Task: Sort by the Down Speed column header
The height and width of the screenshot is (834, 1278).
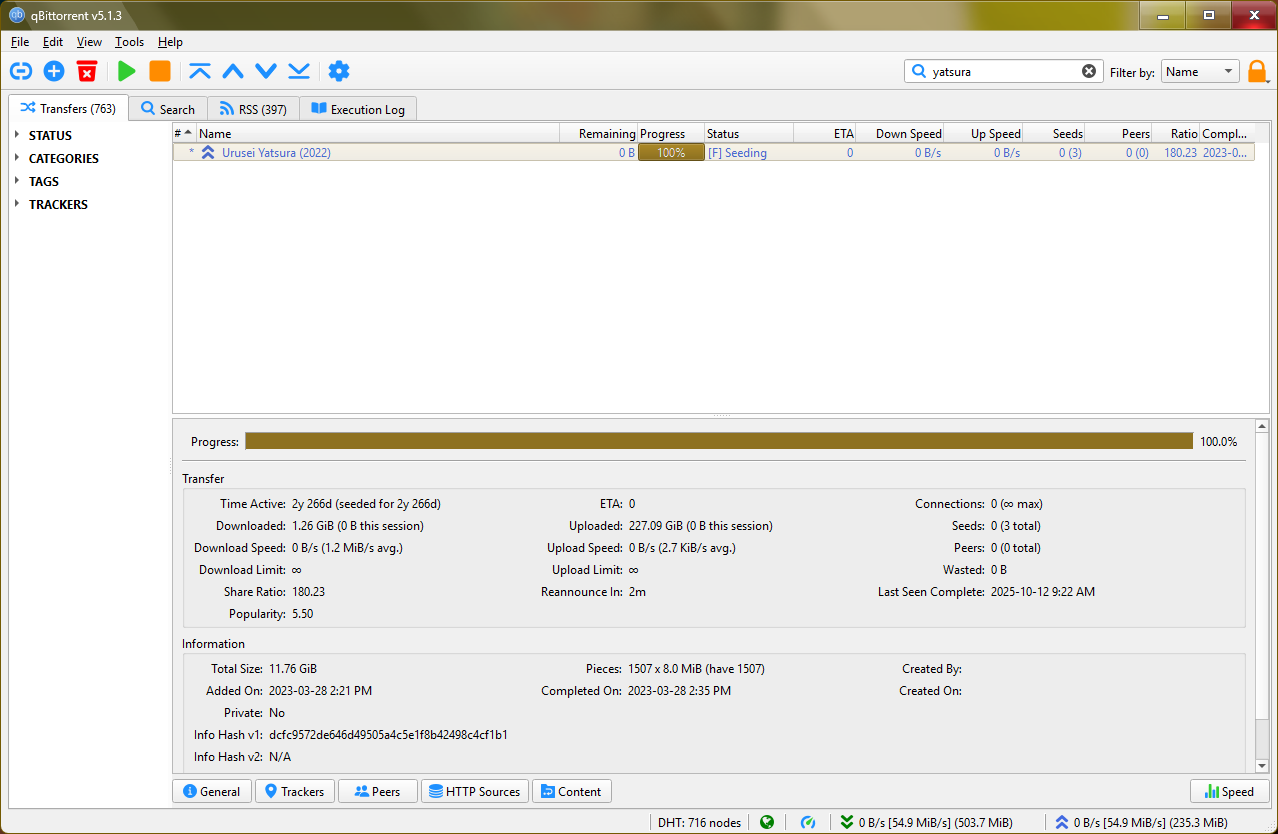Action: [x=900, y=133]
